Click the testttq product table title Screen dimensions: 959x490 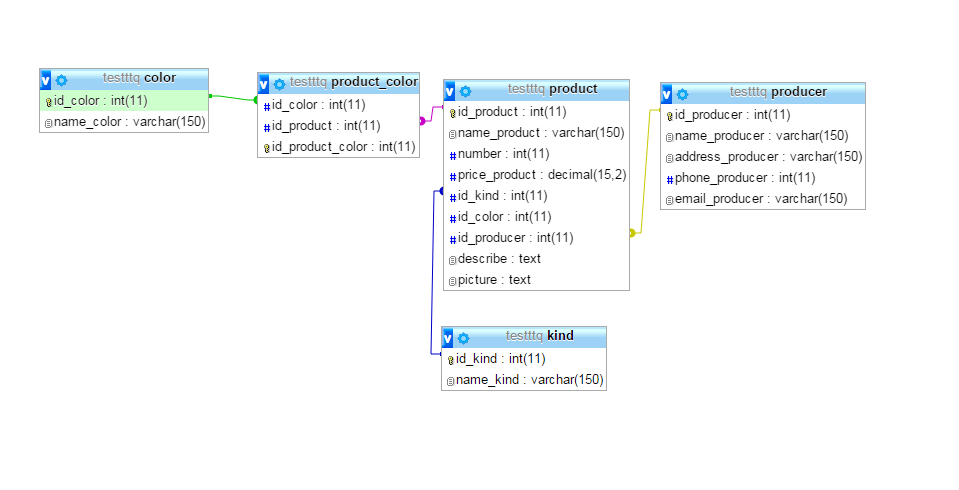552,89
